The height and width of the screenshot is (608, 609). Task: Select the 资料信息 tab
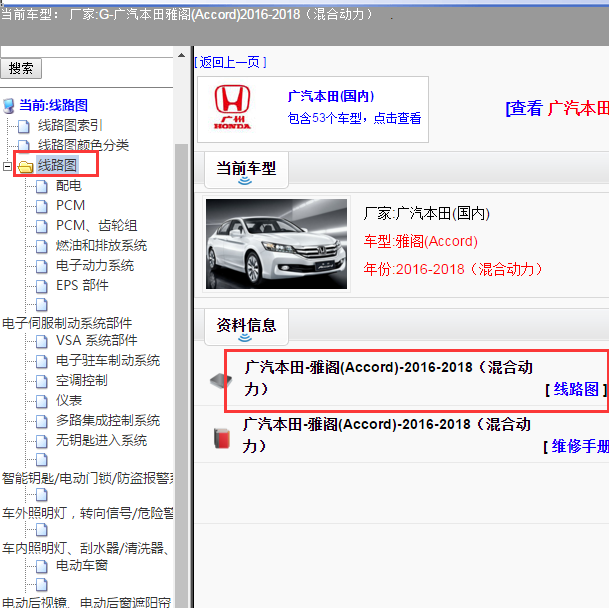pos(246,327)
